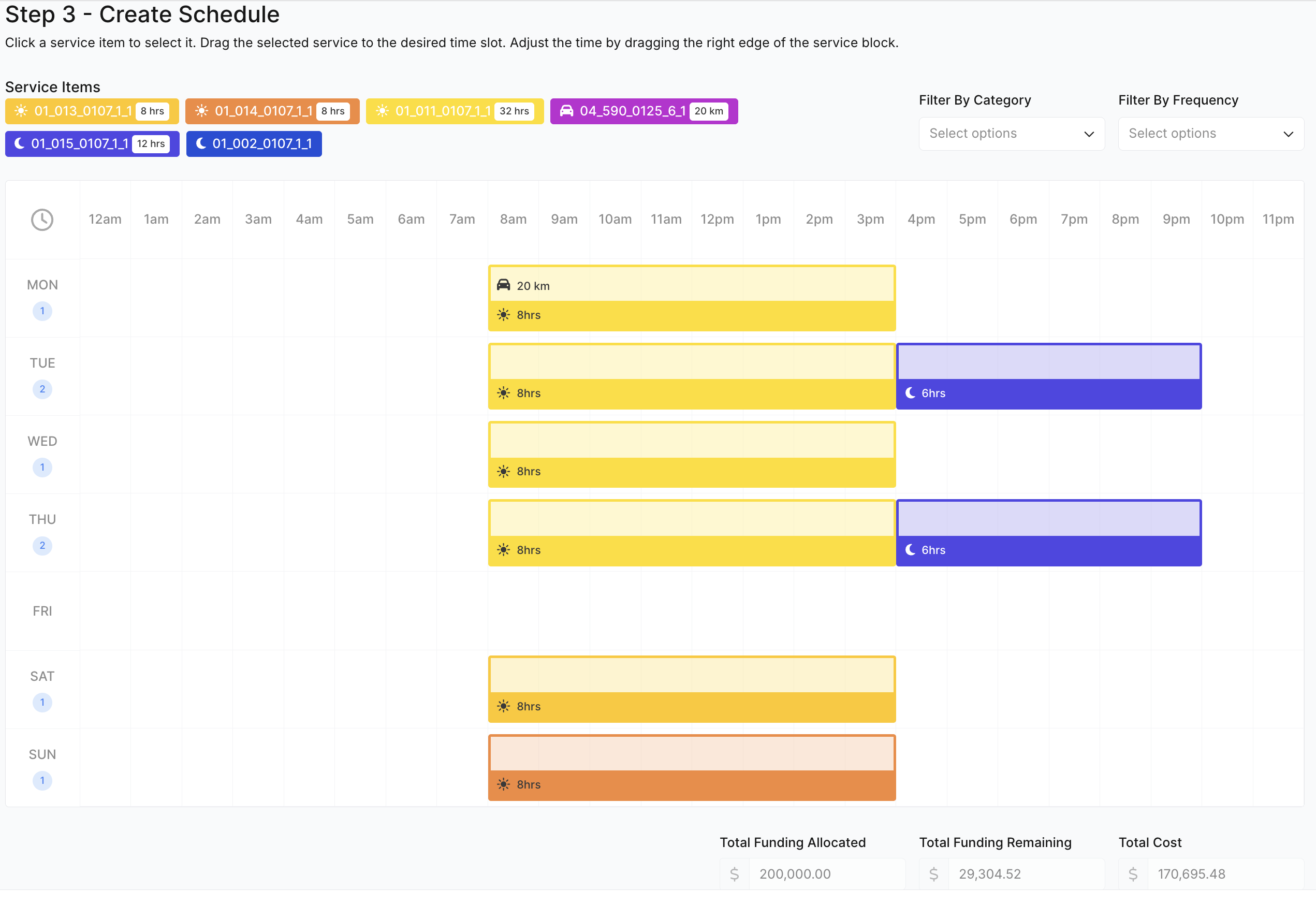The height and width of the screenshot is (904, 1316).
Task: Click sun icon on 01_014_0107_1_1 chip
Action: [201, 111]
